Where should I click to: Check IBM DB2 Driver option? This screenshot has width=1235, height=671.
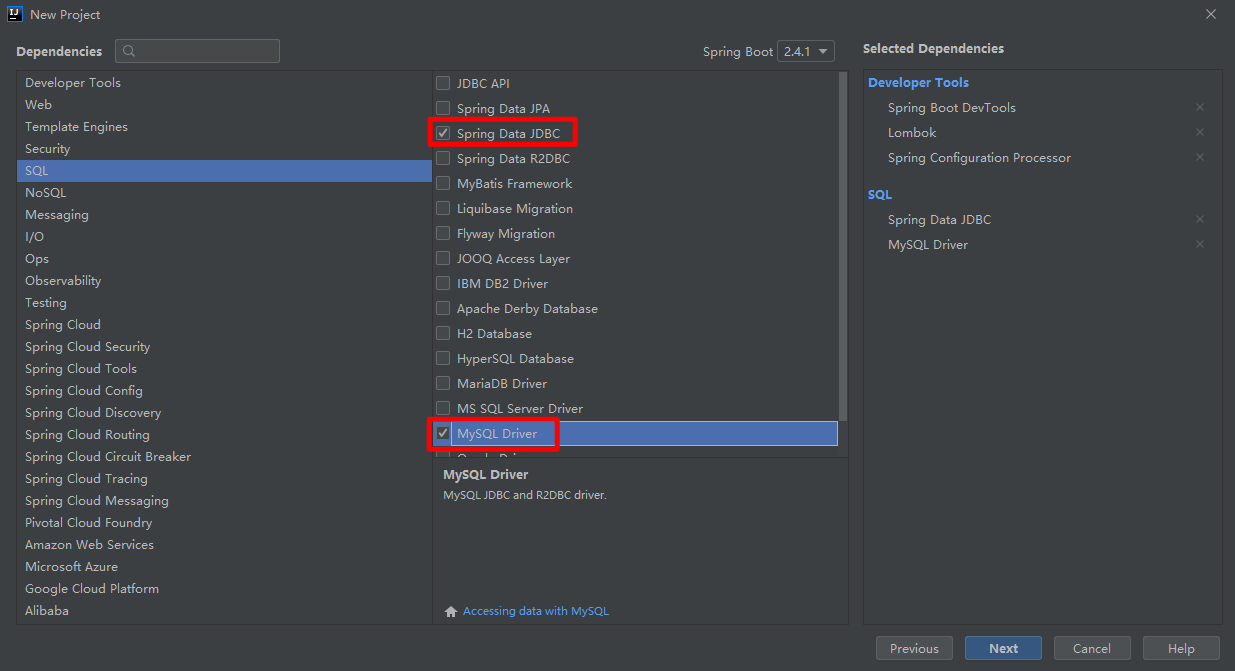[443, 283]
